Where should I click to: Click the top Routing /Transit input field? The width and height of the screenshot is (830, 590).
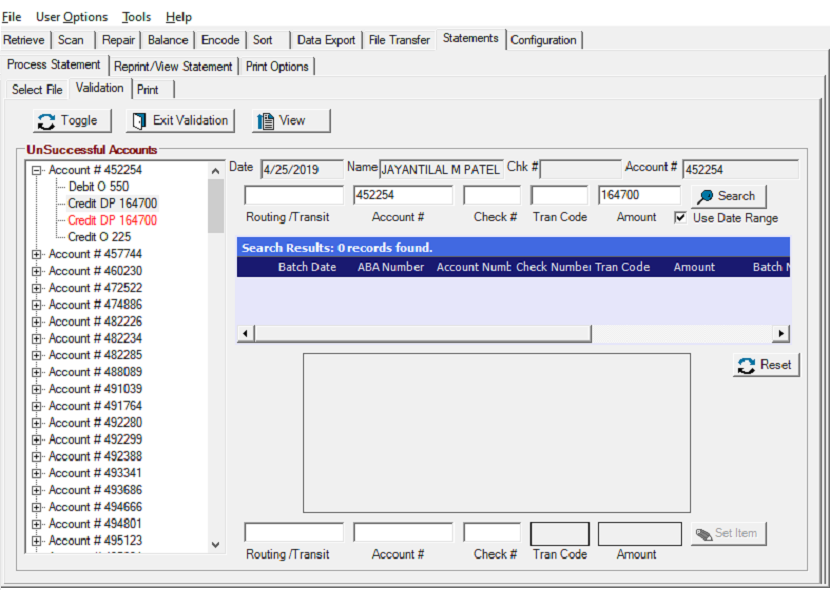tap(294, 195)
